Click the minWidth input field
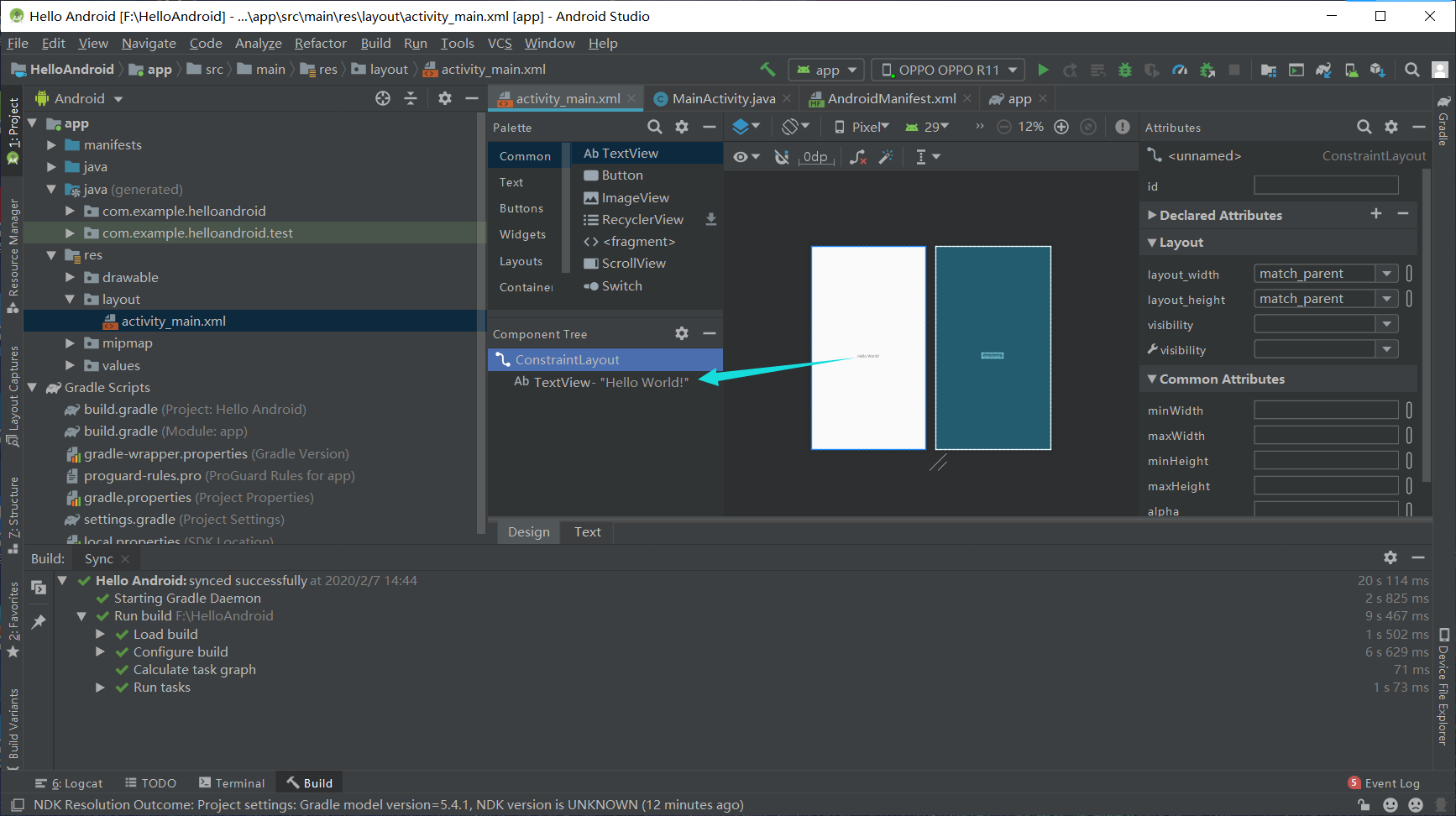Image resolution: width=1456 pixels, height=816 pixels. (1326, 410)
